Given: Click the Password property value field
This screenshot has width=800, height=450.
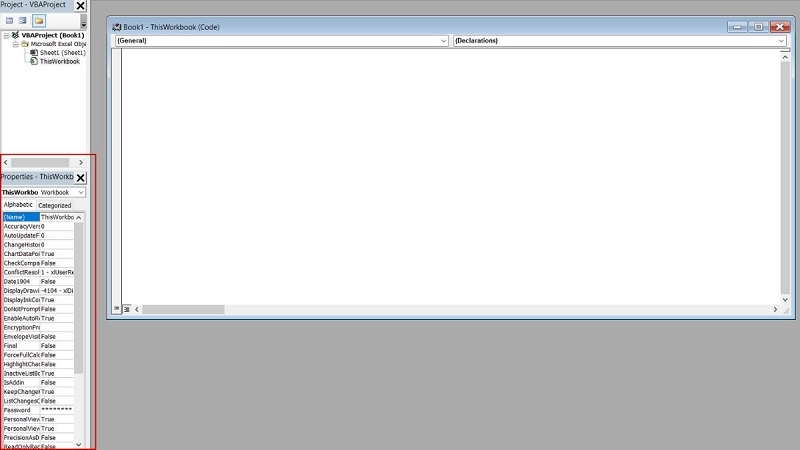Looking at the screenshot, I should [57, 410].
